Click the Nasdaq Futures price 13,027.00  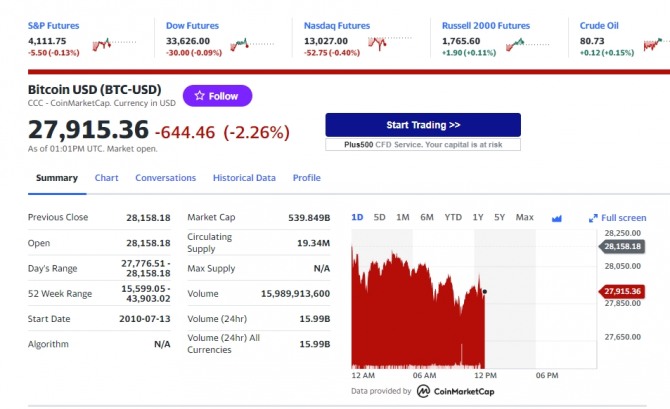point(326,41)
